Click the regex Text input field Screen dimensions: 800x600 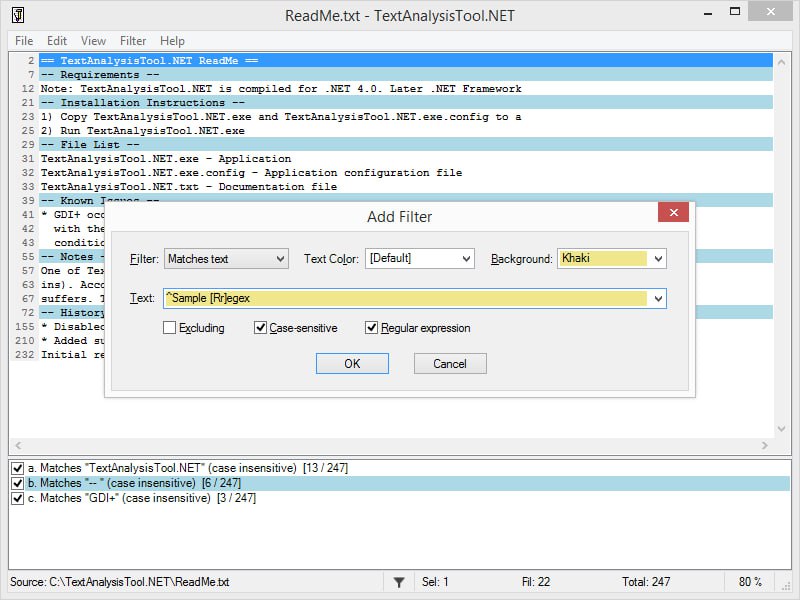405,298
